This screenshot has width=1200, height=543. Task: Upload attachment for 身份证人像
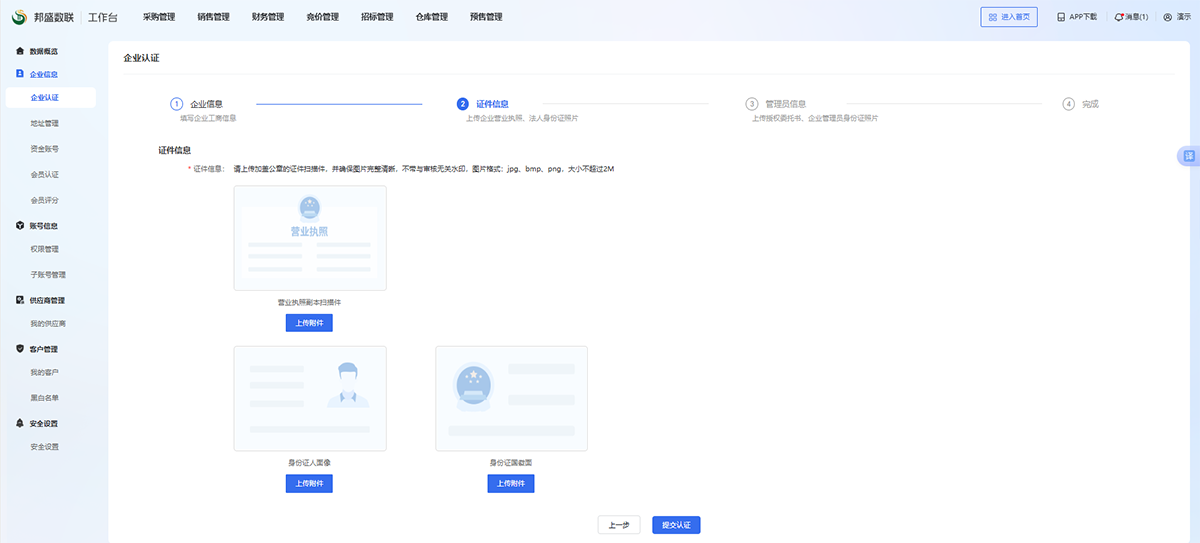tap(309, 484)
